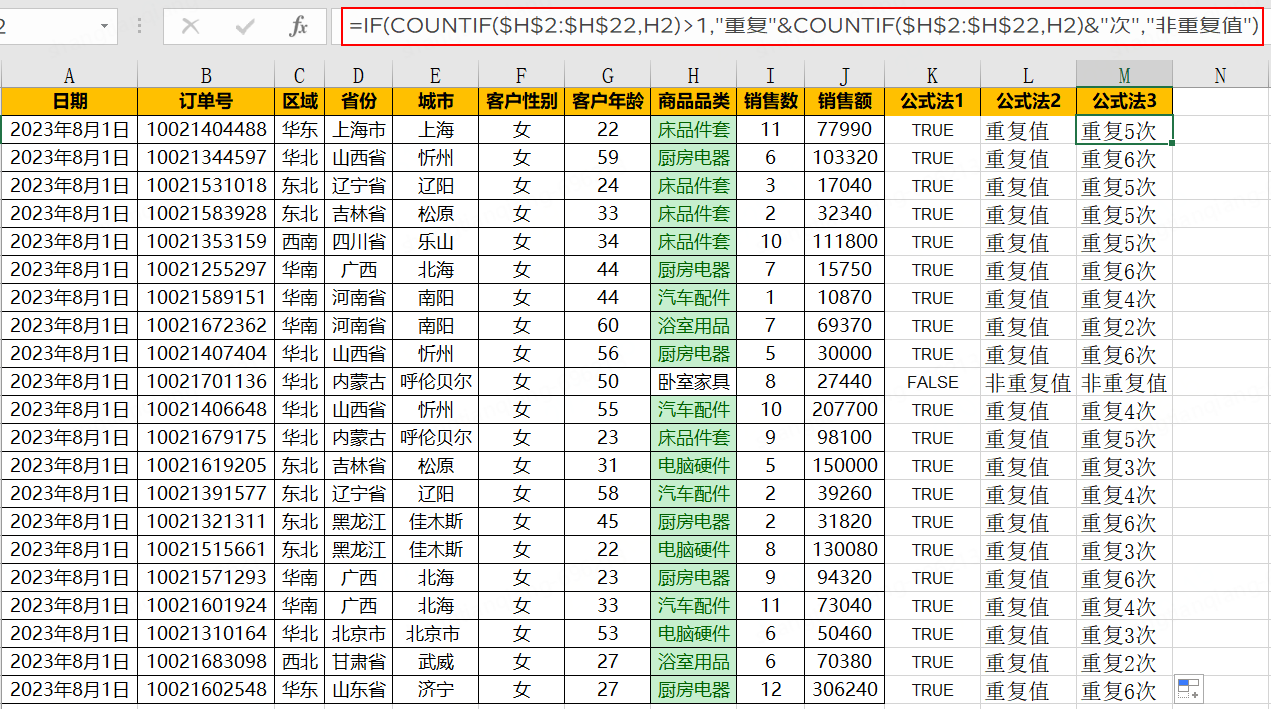Select column K header
The height and width of the screenshot is (709, 1271).
[932, 74]
